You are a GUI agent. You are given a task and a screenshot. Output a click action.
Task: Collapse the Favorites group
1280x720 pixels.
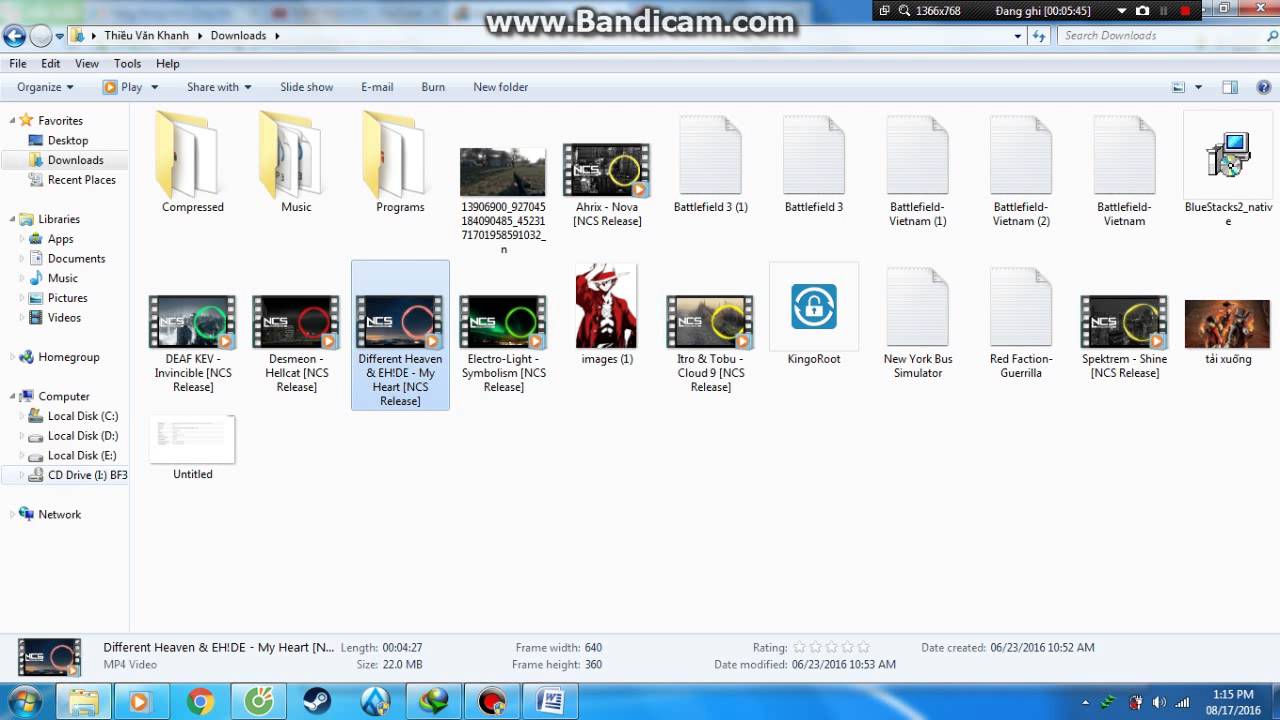tap(13, 120)
